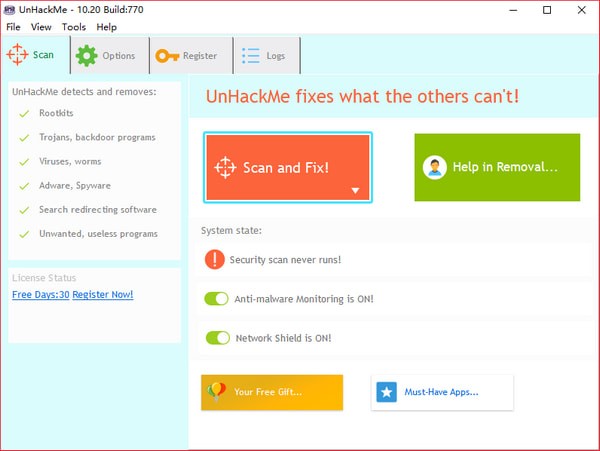Click the balloons icon on Free Gift
This screenshot has height=451, width=600.
[216, 392]
